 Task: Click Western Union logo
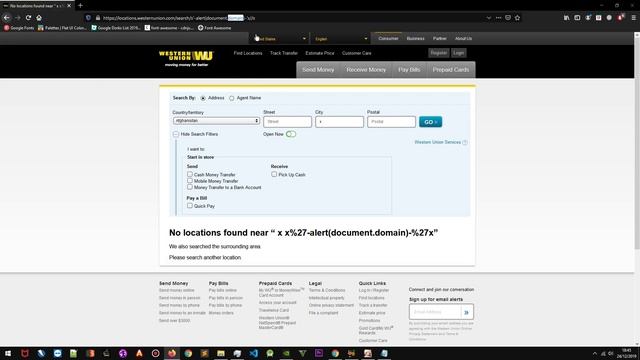tap(186, 58)
